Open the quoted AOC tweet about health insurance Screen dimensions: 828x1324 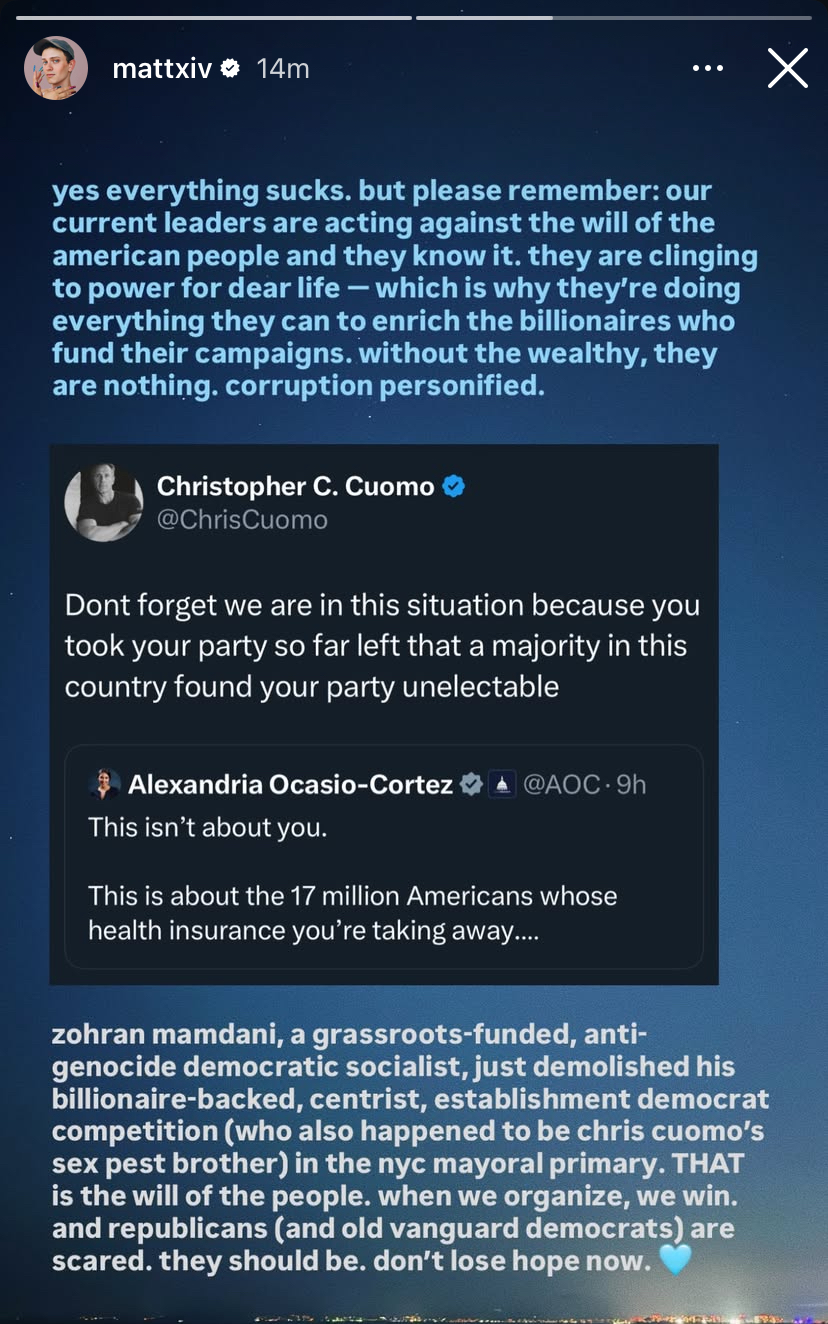pos(384,856)
